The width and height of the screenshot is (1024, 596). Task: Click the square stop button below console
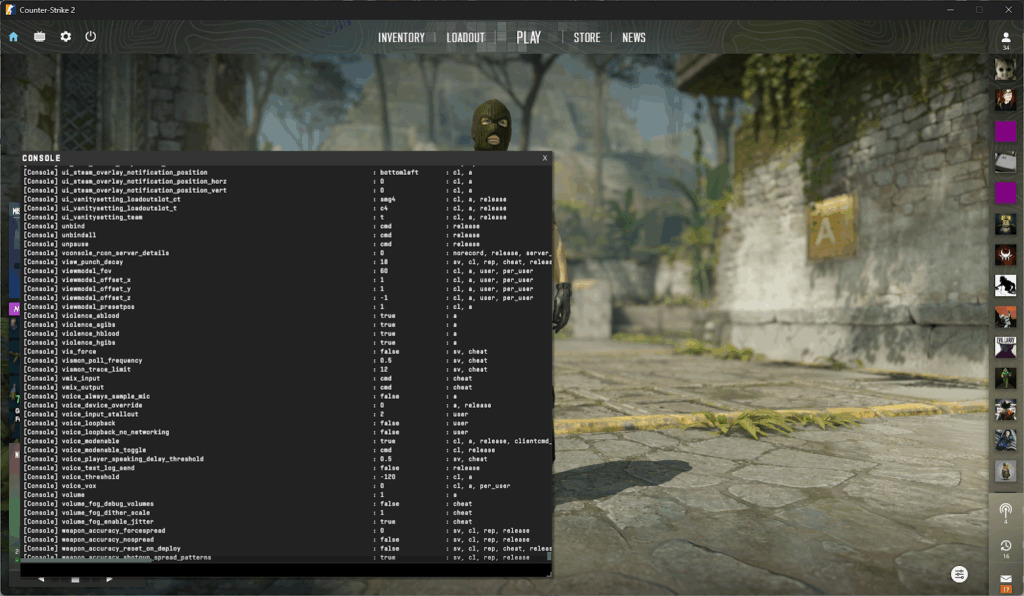(x=75, y=580)
